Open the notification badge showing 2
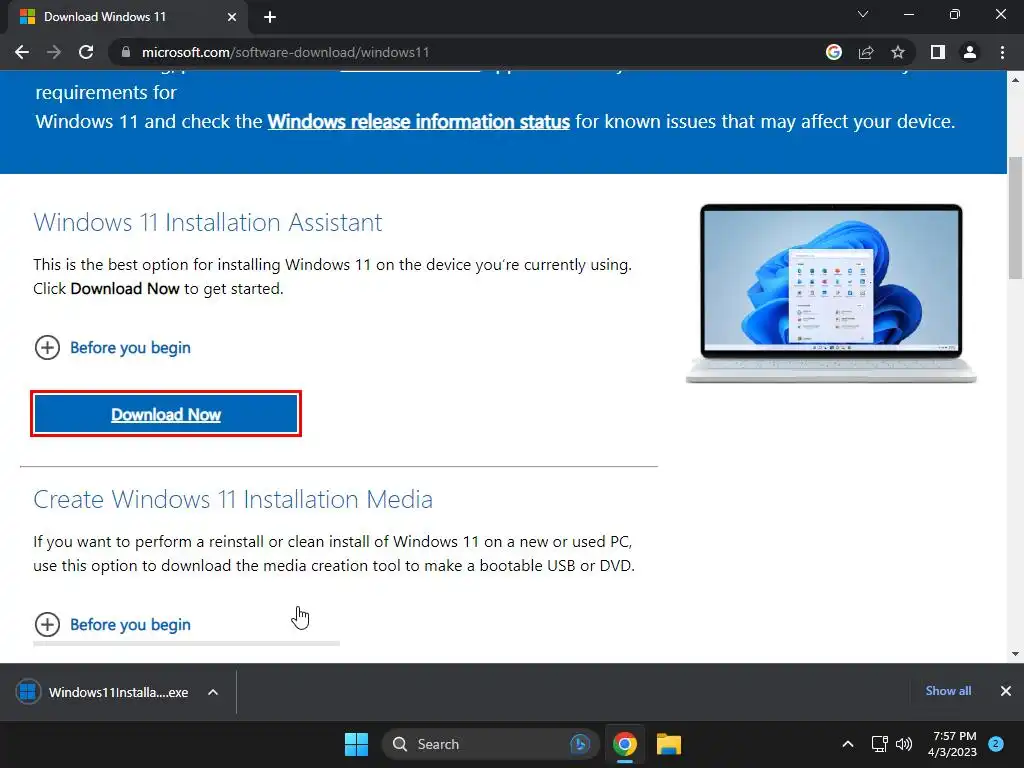This screenshot has height=768, width=1024. [x=996, y=744]
